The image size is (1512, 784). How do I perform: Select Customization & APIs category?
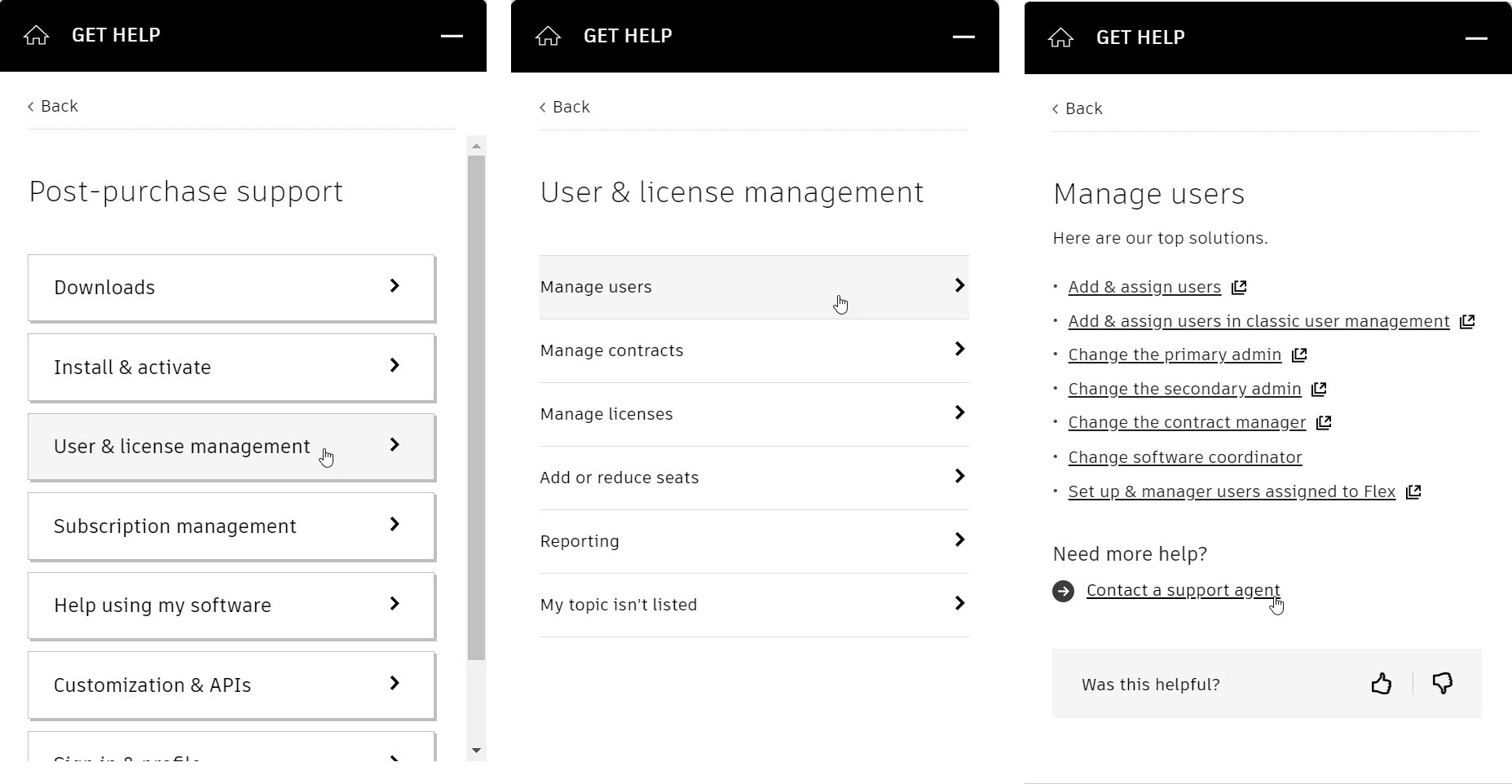(231, 685)
